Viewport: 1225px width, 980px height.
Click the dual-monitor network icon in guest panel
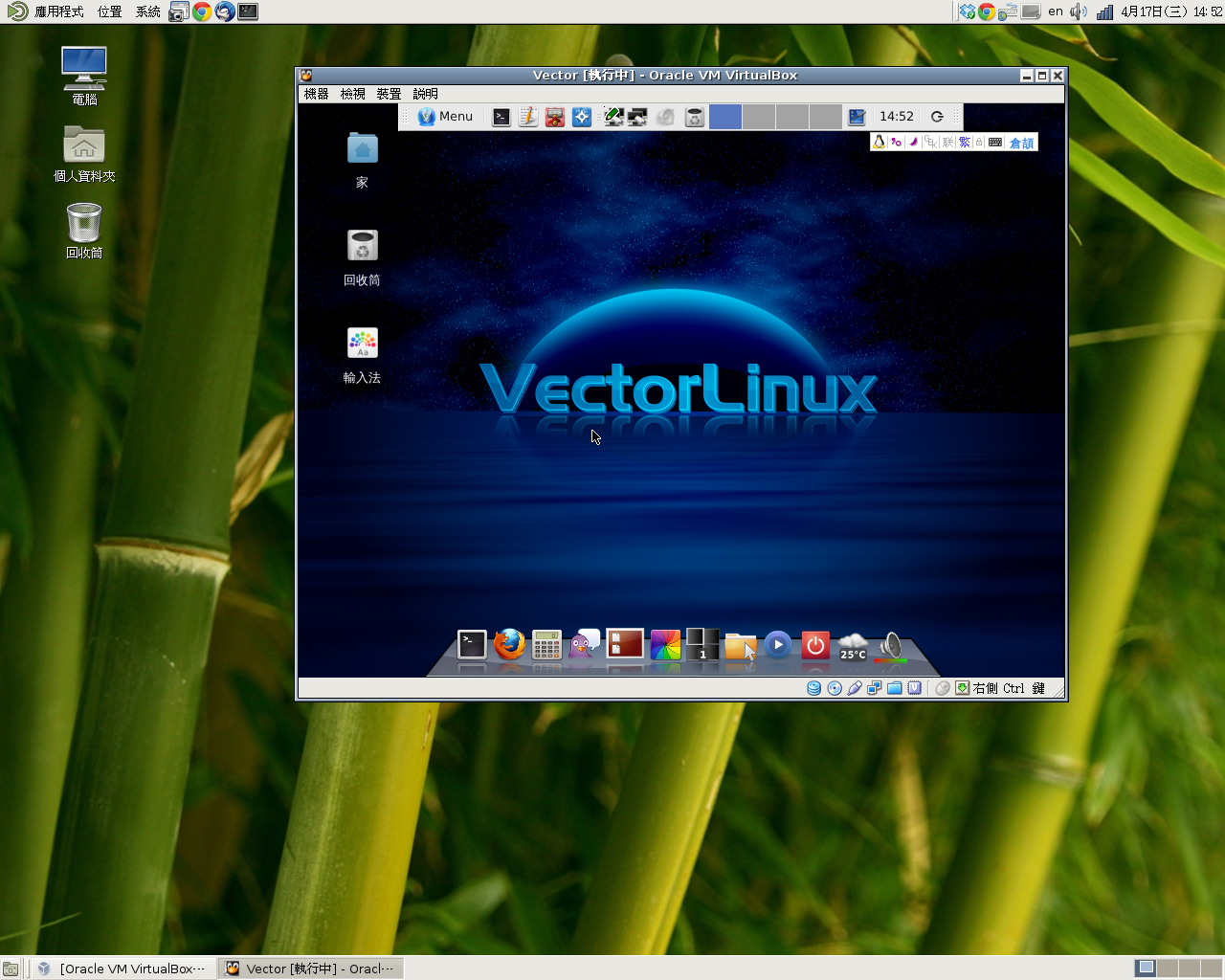point(637,117)
